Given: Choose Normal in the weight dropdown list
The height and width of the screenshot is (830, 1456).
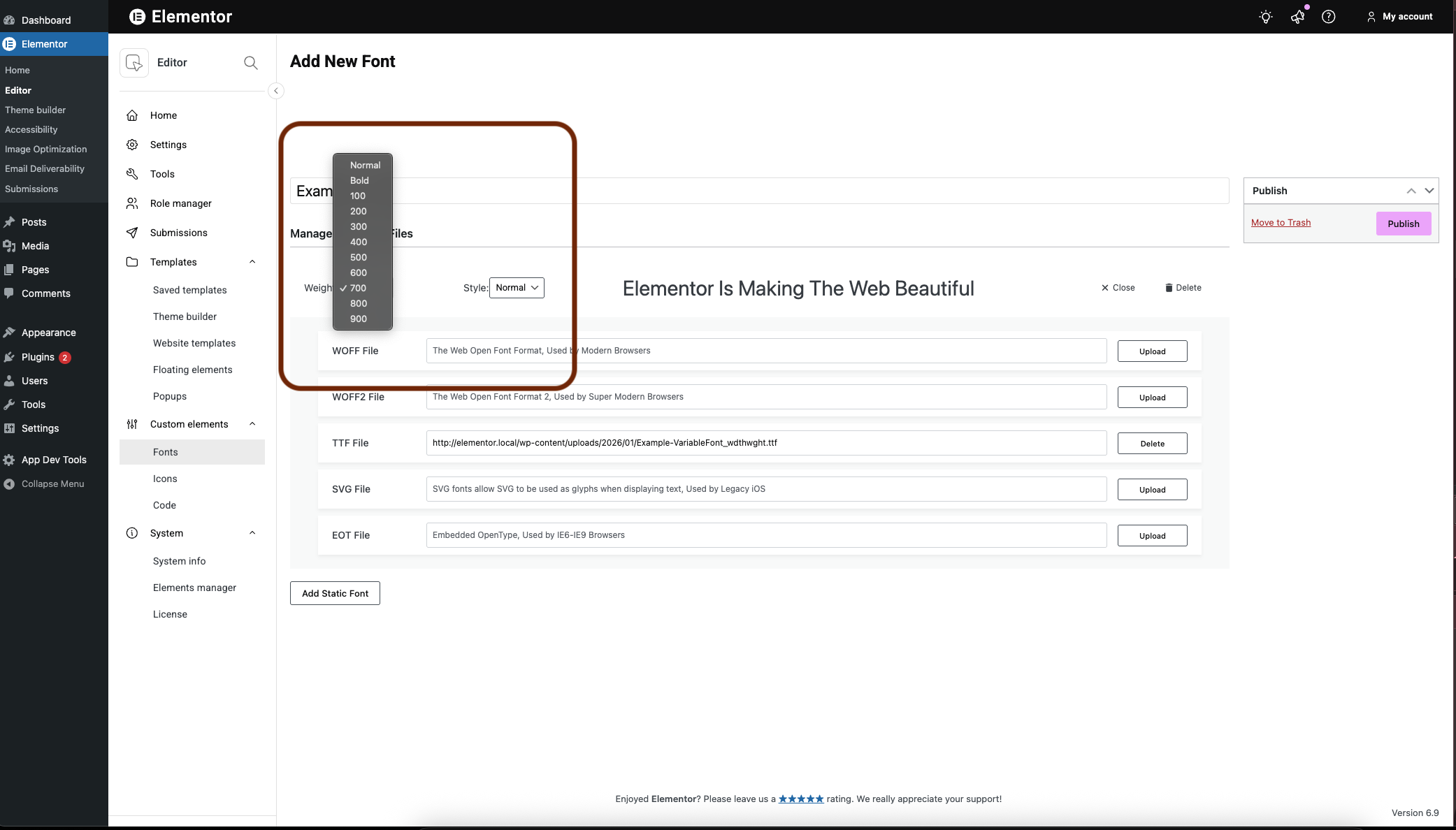Looking at the screenshot, I should (363, 165).
